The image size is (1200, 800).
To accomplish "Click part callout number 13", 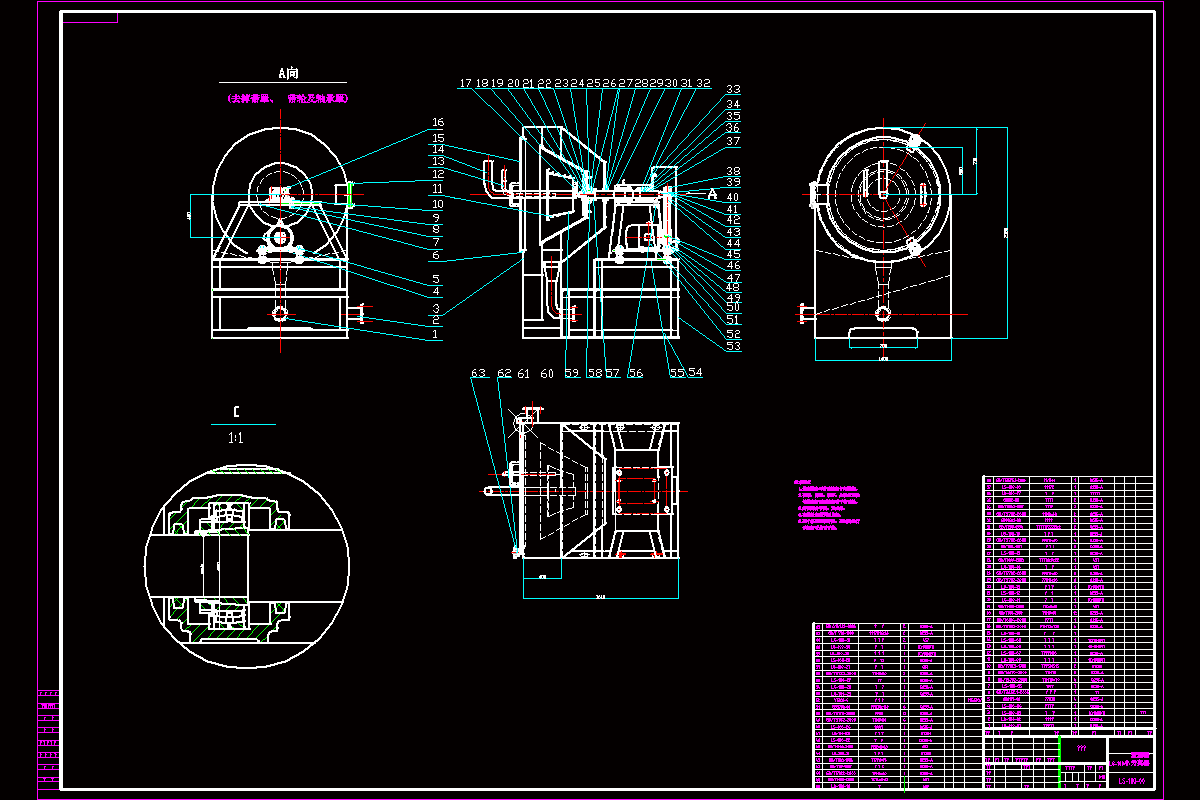I will point(437,161).
